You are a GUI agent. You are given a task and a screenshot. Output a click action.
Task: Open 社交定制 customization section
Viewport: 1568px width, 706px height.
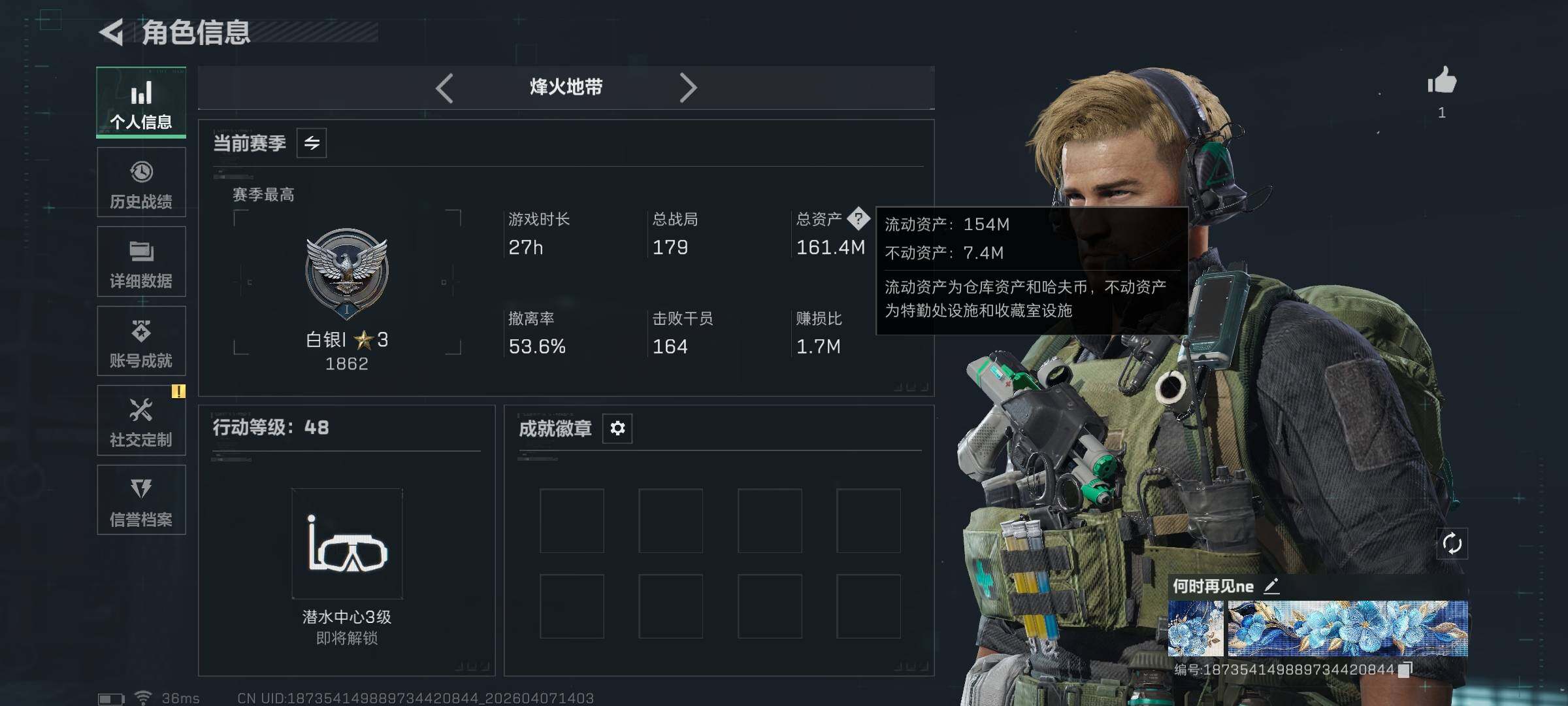tap(141, 420)
